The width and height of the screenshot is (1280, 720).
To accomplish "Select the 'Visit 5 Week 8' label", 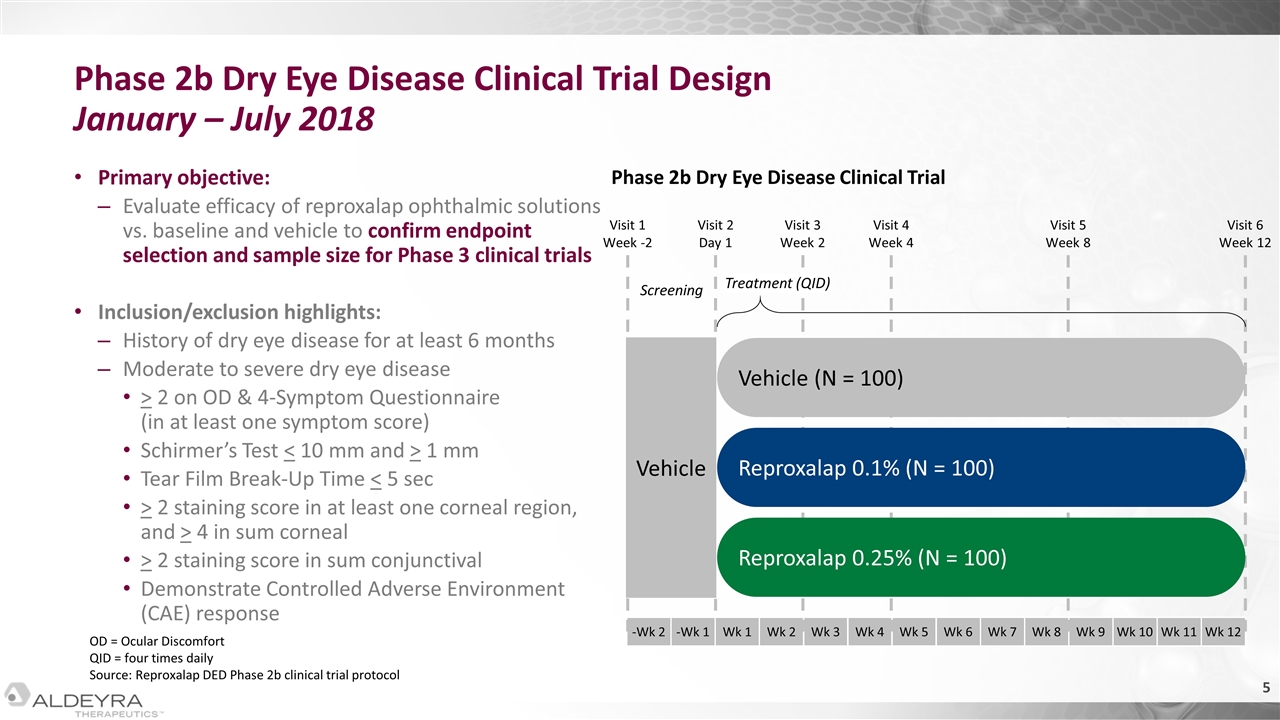I will click(x=1068, y=234).
